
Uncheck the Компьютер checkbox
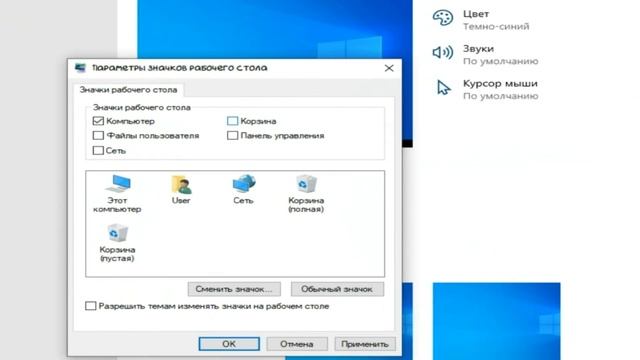click(x=98, y=121)
